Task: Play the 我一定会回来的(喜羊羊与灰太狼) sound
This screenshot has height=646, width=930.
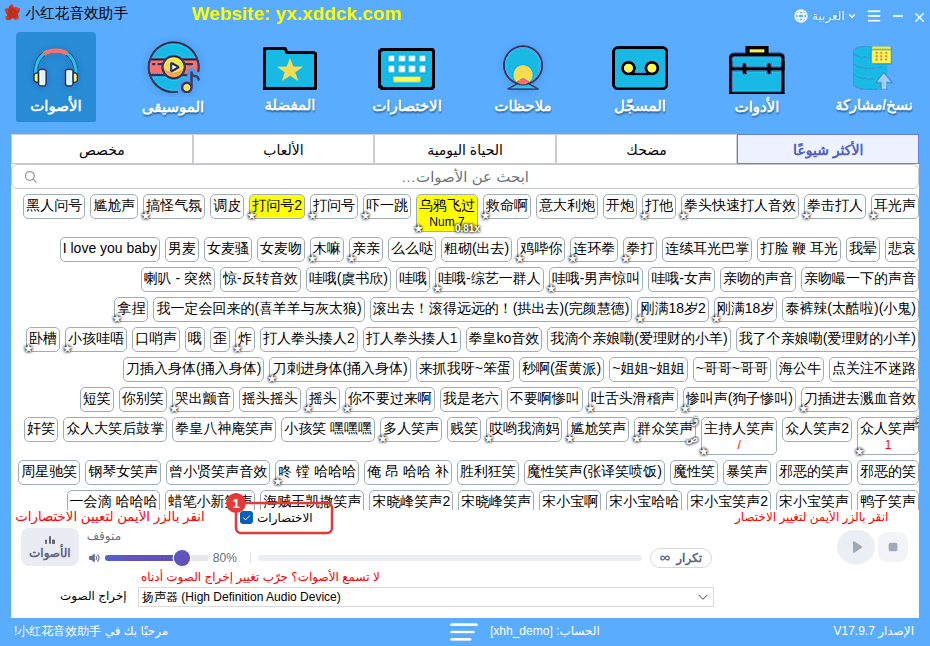Action: pos(259,308)
